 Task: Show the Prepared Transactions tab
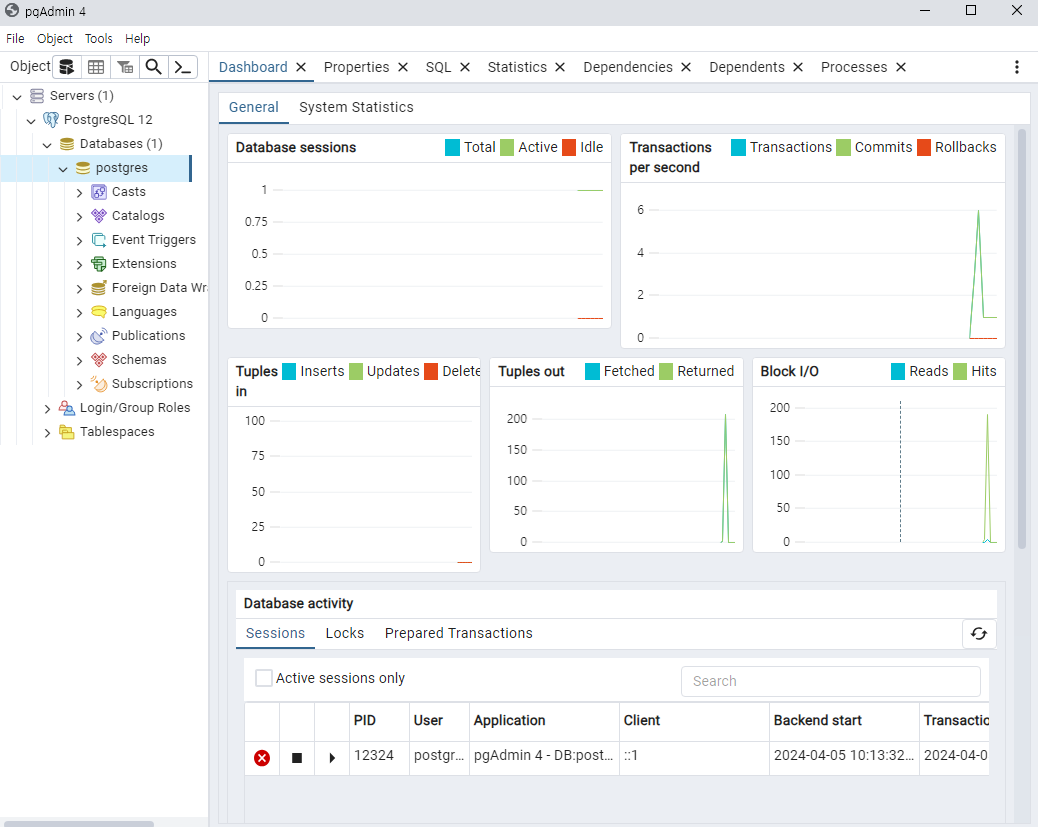(459, 633)
